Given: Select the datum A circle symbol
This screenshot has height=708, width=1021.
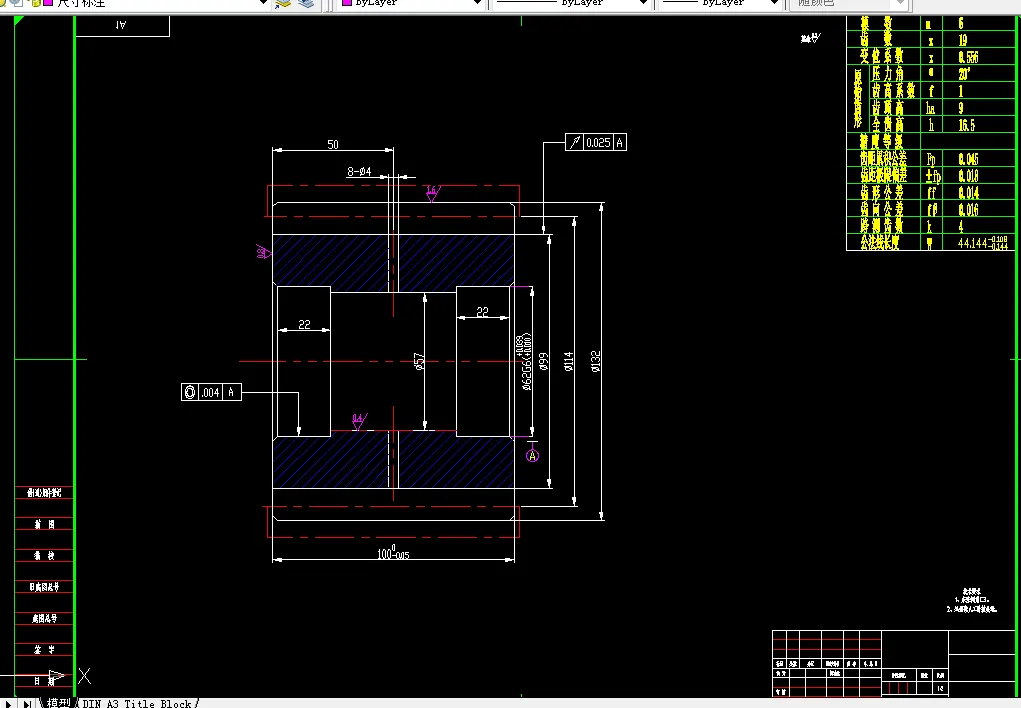Looking at the screenshot, I should tap(533, 456).
